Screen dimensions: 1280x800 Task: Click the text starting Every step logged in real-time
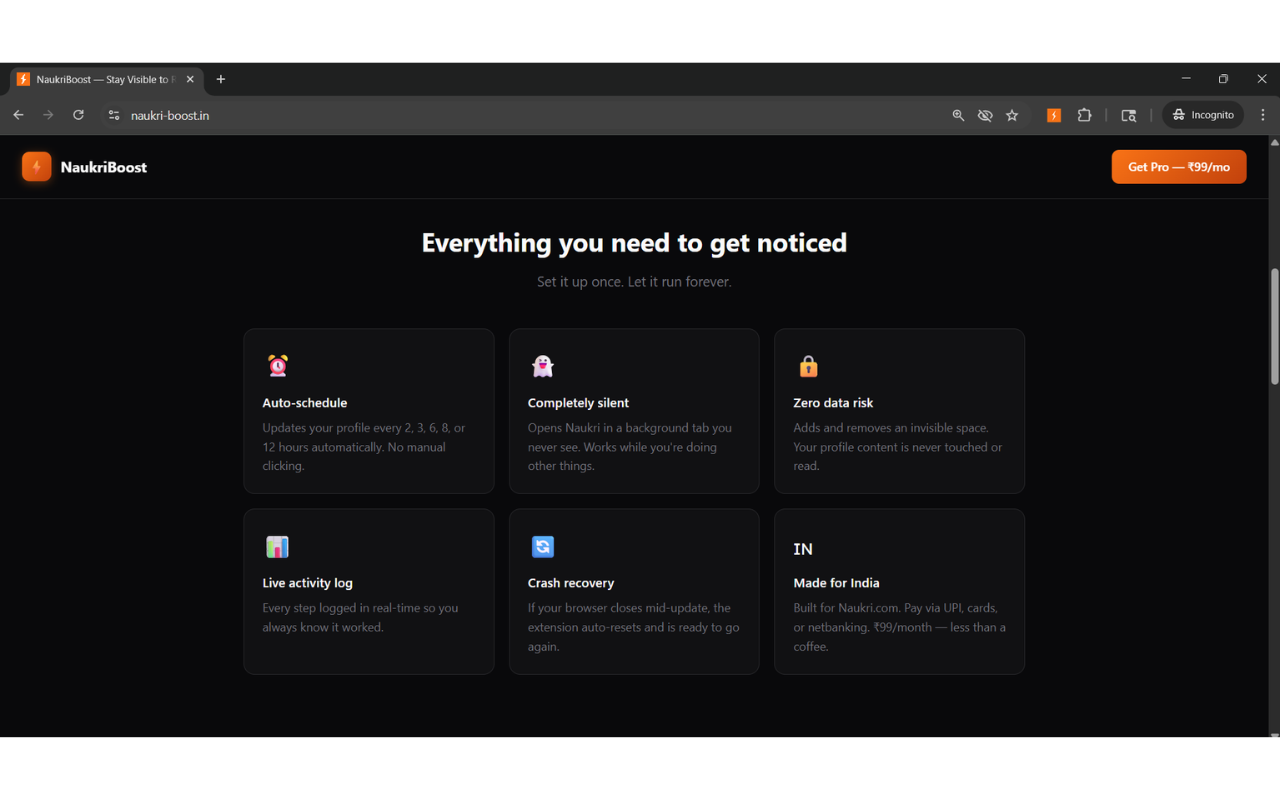pyautogui.click(x=360, y=618)
